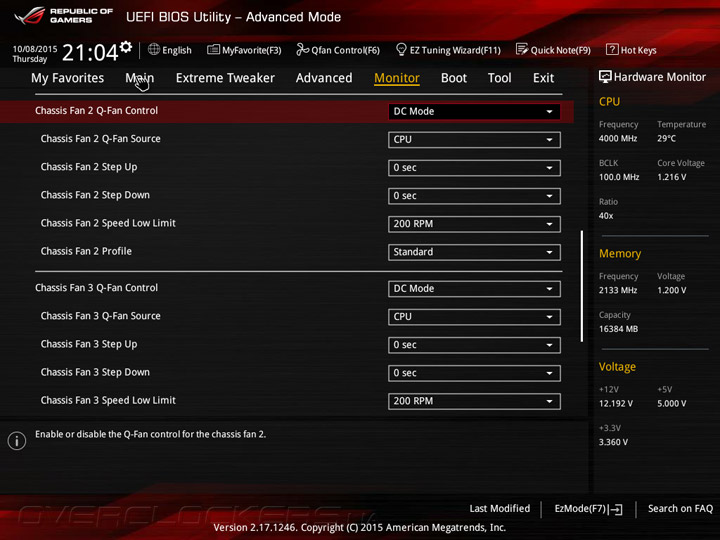This screenshot has width=720, height=540.
Task: Click the ROG logo icon
Action: 29,16
